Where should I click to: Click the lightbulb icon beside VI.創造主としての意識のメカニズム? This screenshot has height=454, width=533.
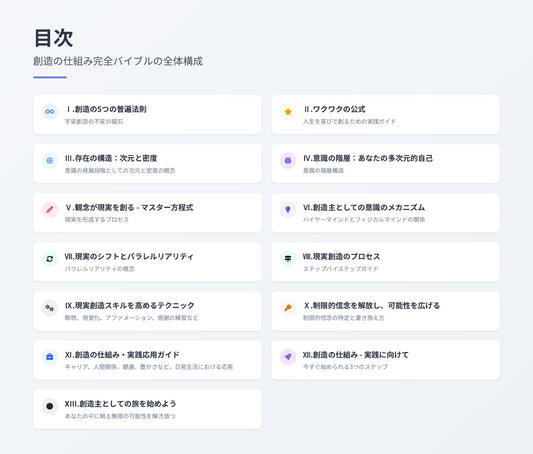pyautogui.click(x=288, y=210)
